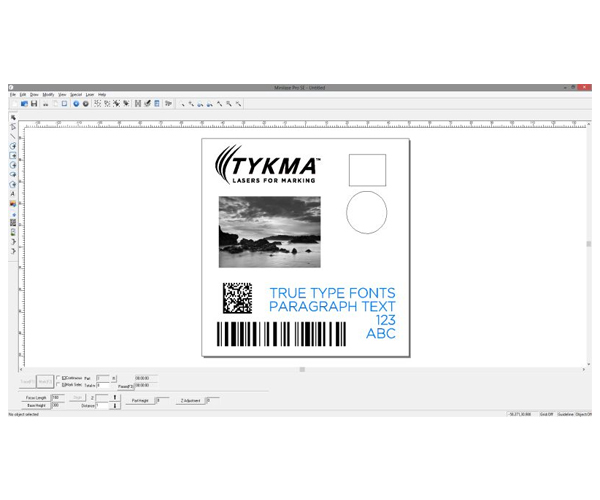Click the Part Height button
The width and height of the screenshot is (600, 500).
(x=139, y=401)
